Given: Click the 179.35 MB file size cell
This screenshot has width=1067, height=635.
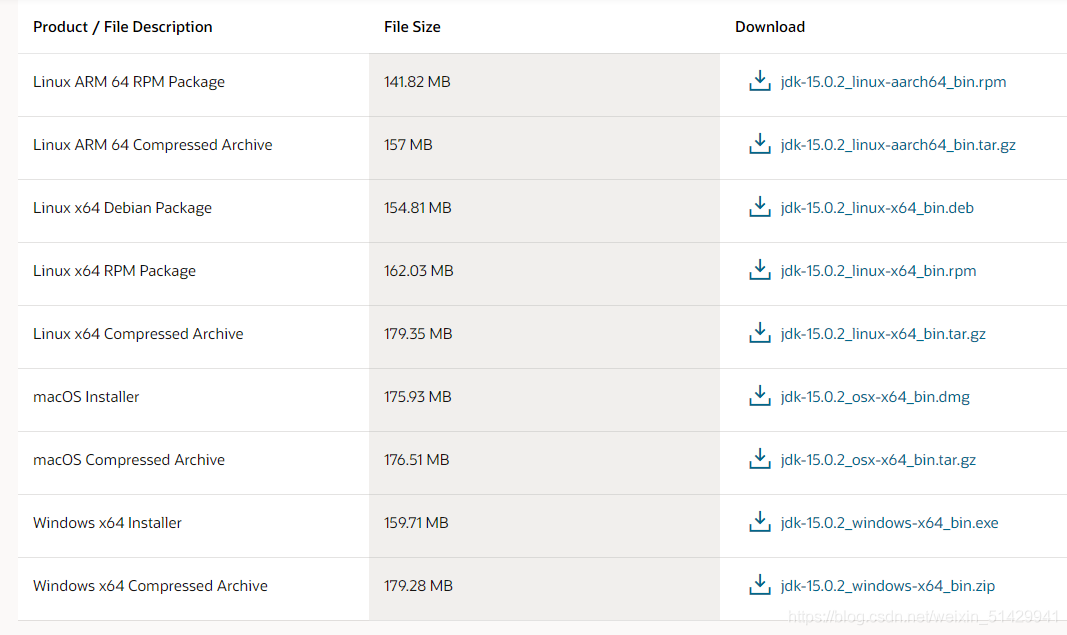Looking at the screenshot, I should coord(544,337).
